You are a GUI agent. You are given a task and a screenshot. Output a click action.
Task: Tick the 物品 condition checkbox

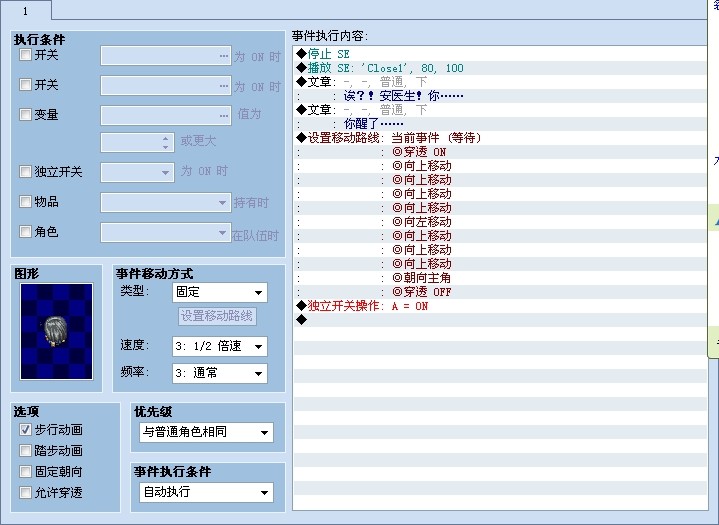25,201
